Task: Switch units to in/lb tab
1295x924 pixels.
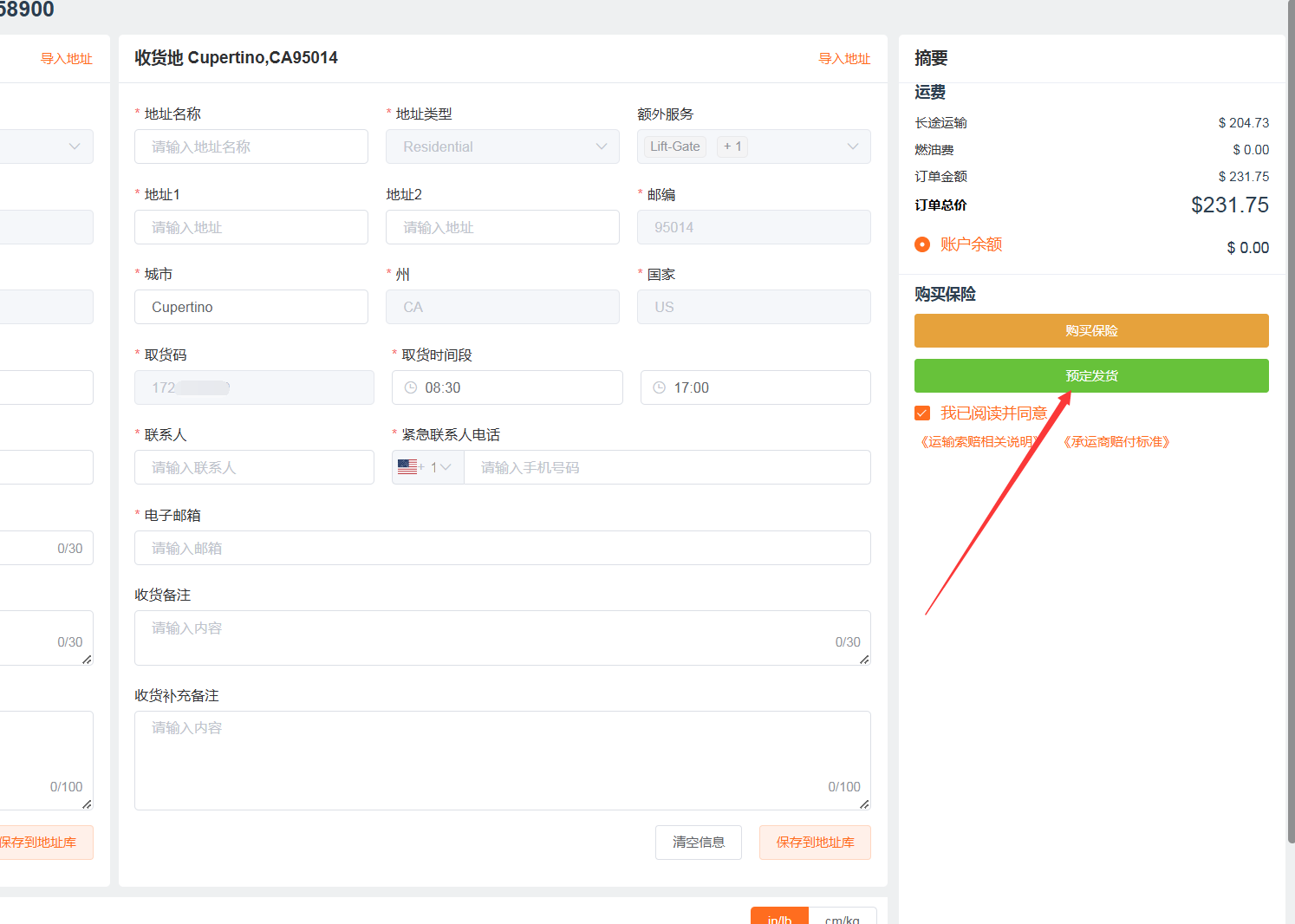Action: 779,916
